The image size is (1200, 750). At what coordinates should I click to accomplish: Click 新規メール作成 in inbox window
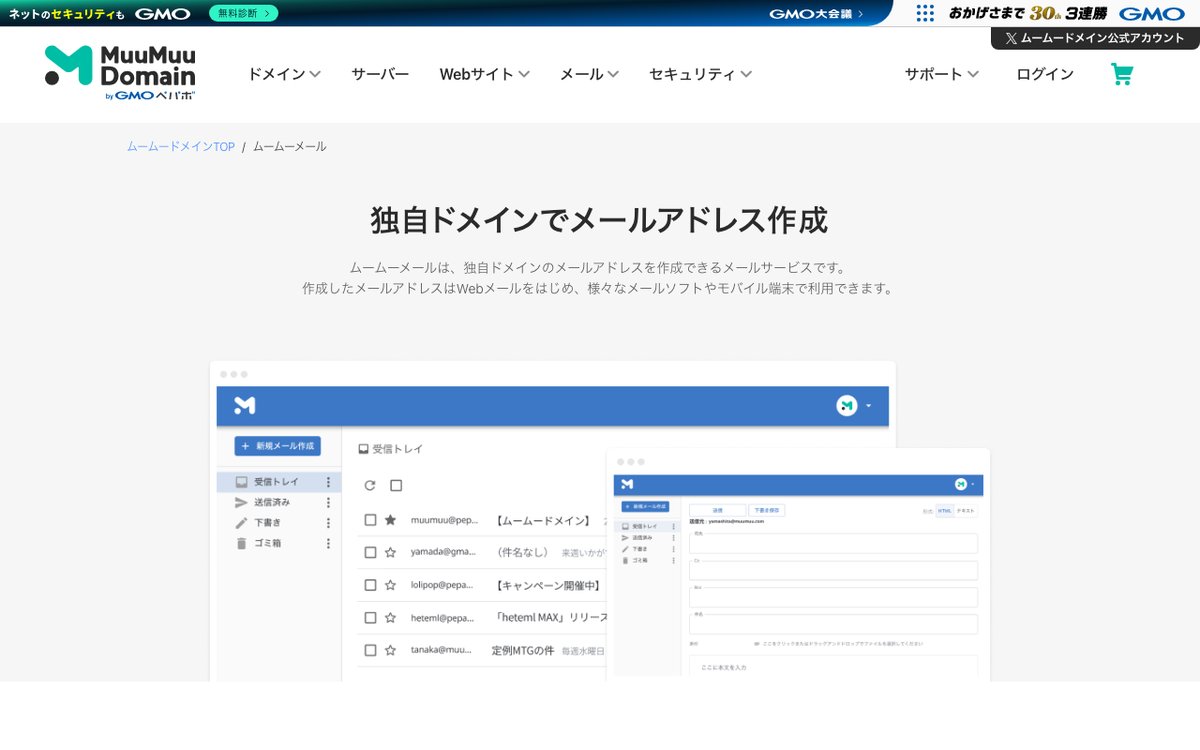click(x=277, y=445)
